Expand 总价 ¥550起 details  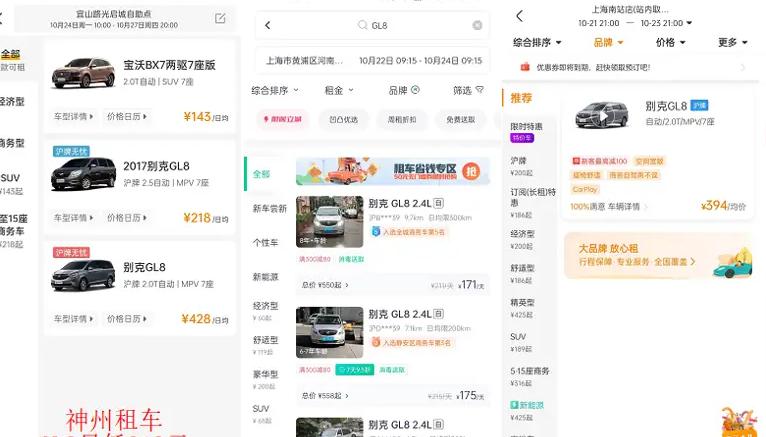325,285
